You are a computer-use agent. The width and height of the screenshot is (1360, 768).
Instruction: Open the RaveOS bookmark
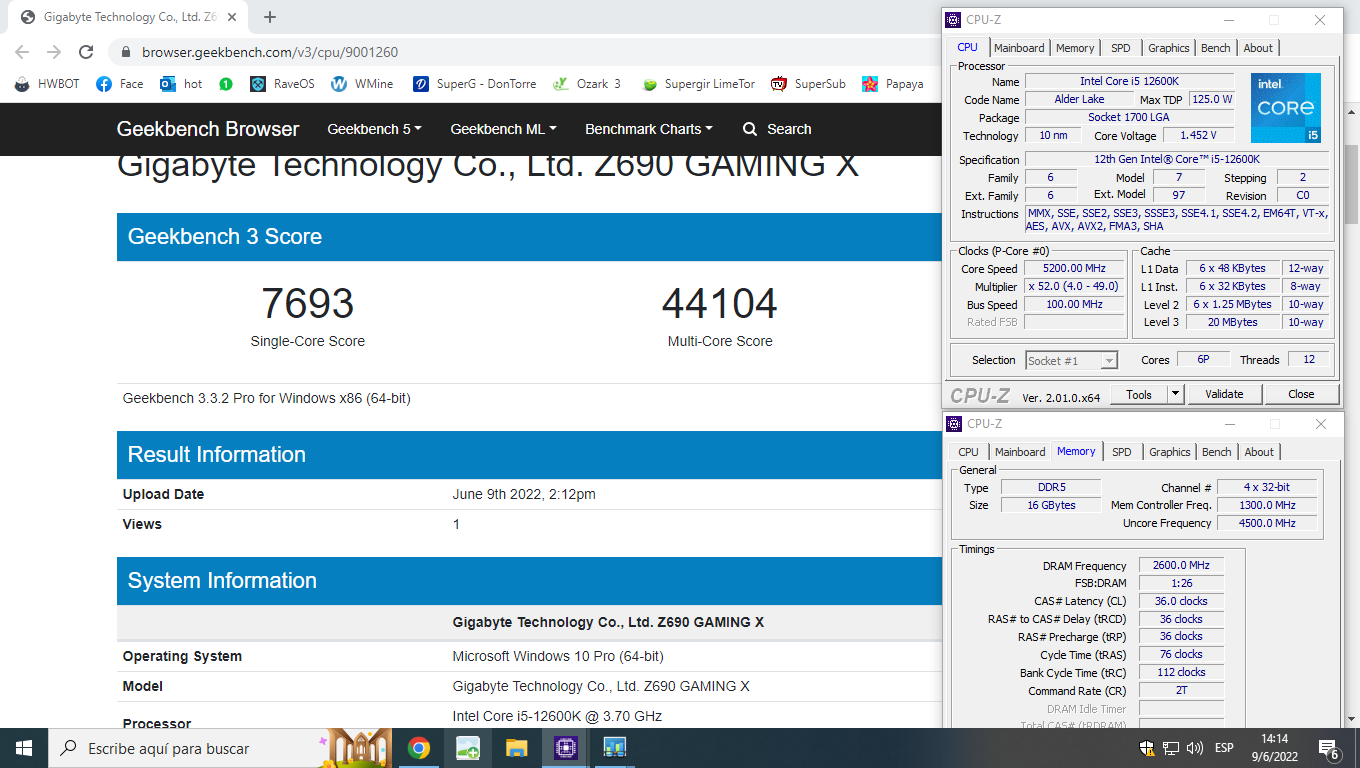(x=282, y=84)
